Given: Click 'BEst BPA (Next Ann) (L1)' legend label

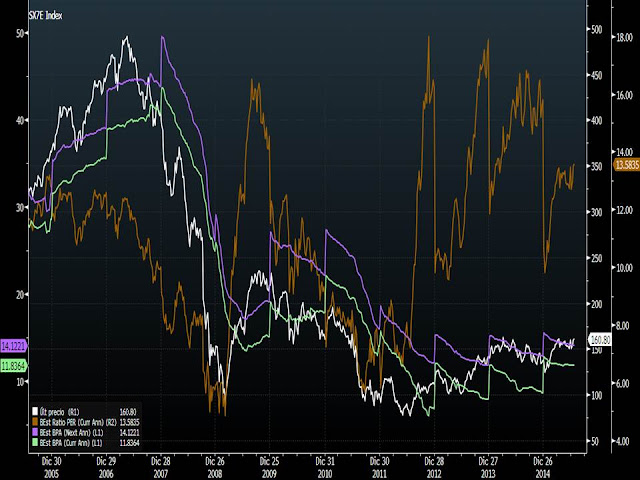Looking at the screenshot, I should [71, 432].
